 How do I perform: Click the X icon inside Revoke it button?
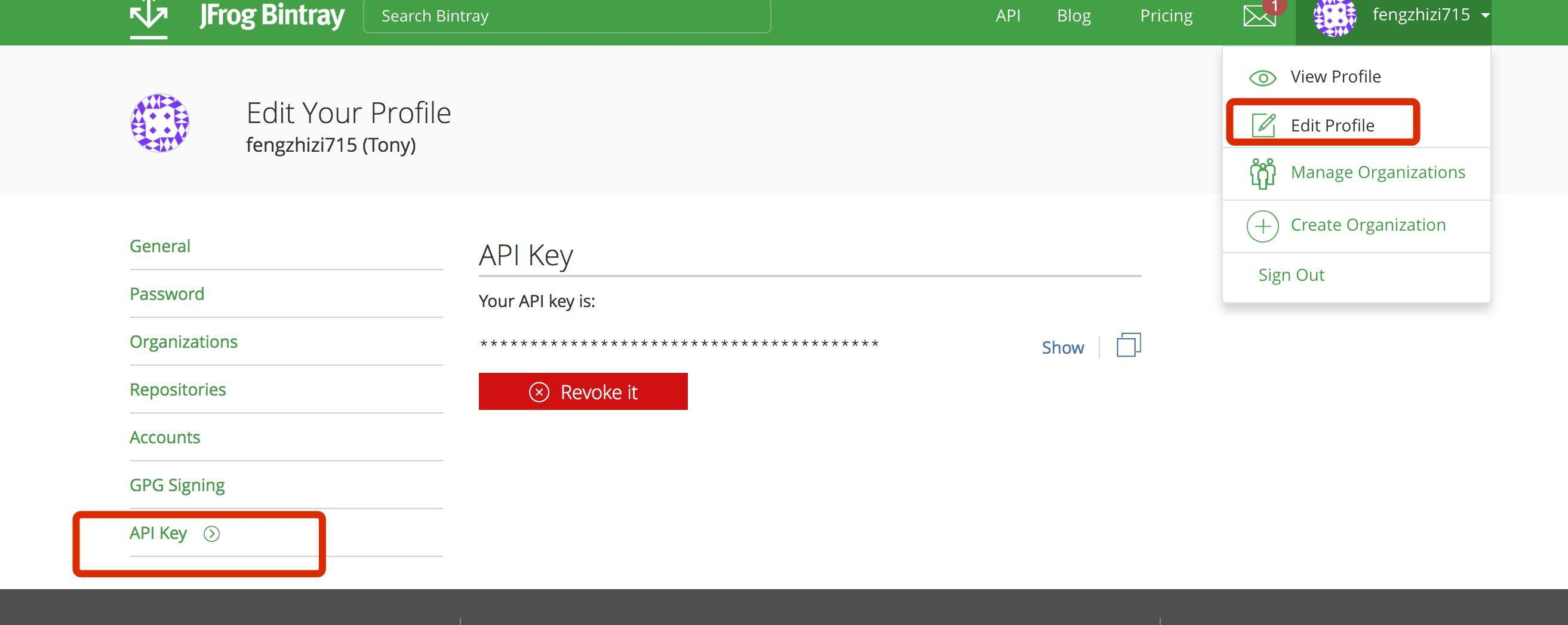(x=539, y=392)
